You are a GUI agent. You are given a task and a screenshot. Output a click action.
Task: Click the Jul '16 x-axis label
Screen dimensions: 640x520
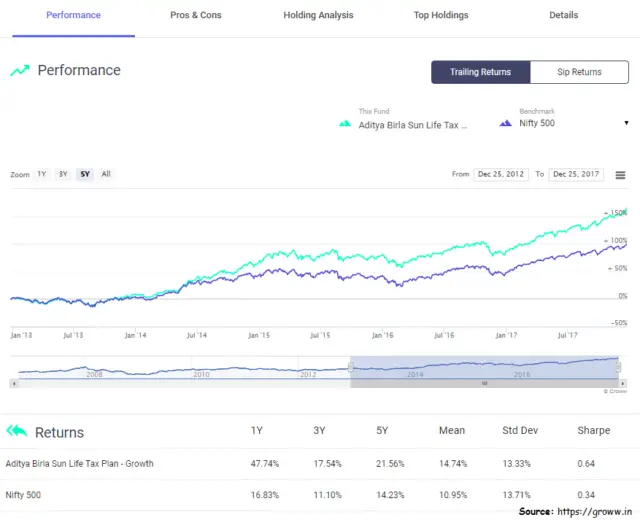coord(444,336)
